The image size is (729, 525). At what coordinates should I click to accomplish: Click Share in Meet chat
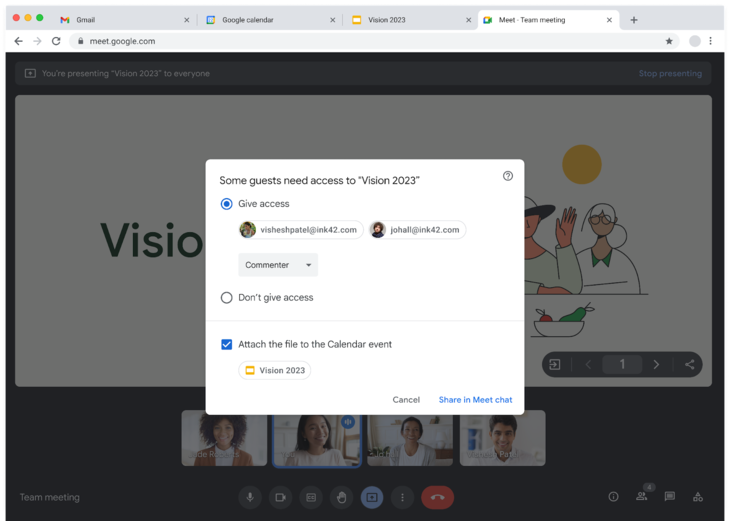point(475,400)
